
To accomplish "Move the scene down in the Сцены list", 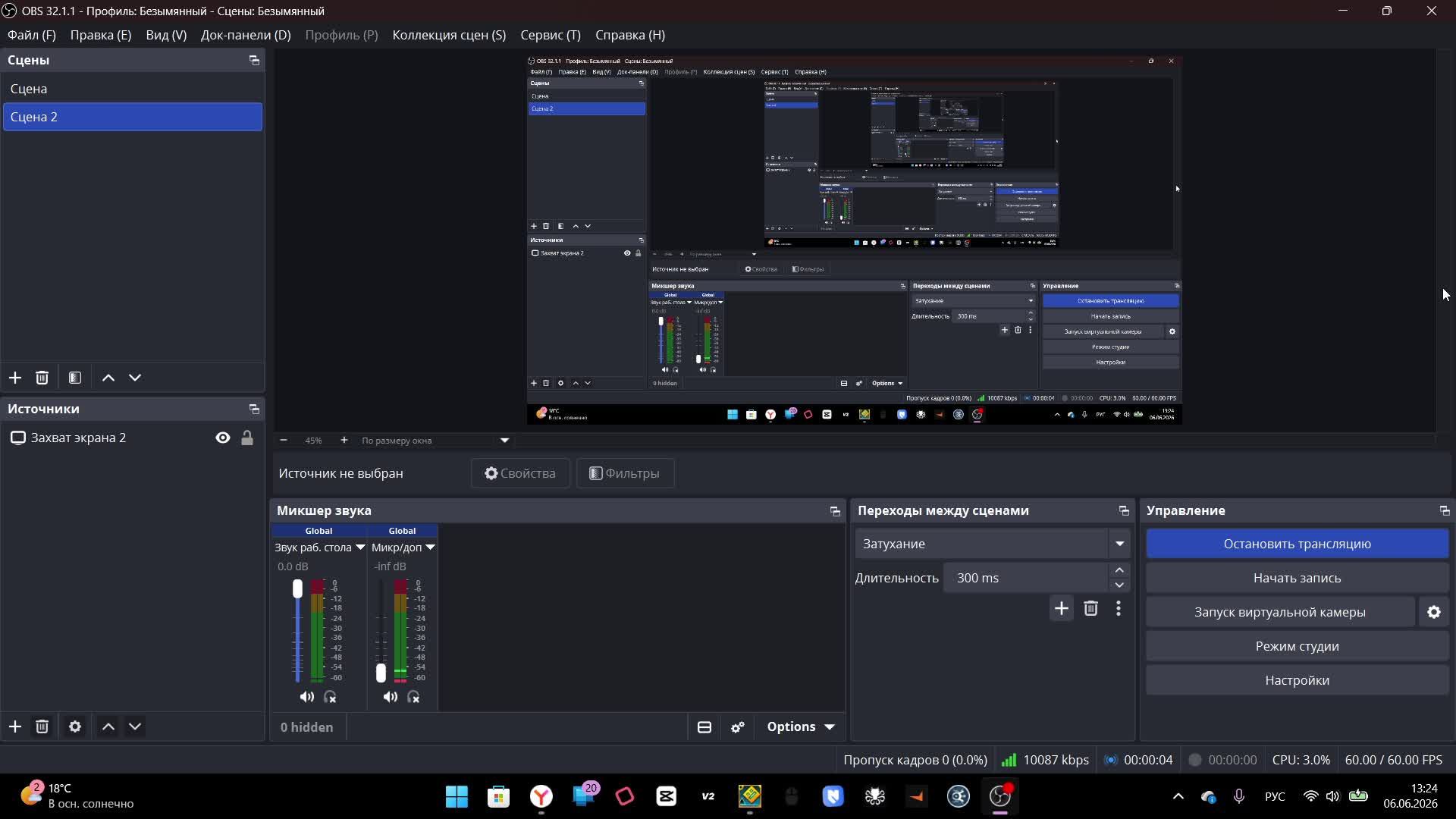I will (x=135, y=378).
